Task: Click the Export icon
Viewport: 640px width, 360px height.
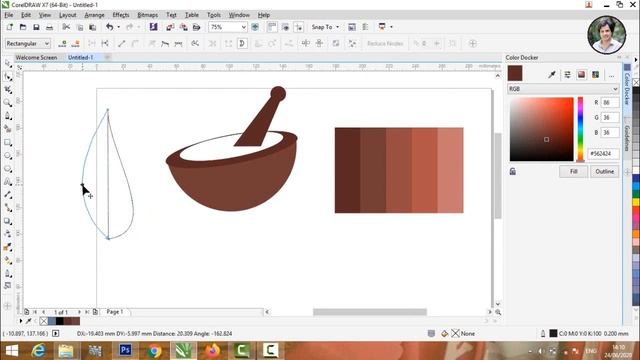Action: click(x=183, y=27)
